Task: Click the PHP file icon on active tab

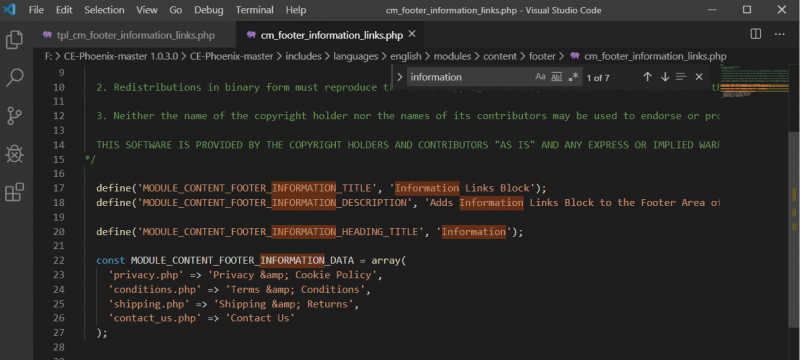Action: [x=251, y=35]
